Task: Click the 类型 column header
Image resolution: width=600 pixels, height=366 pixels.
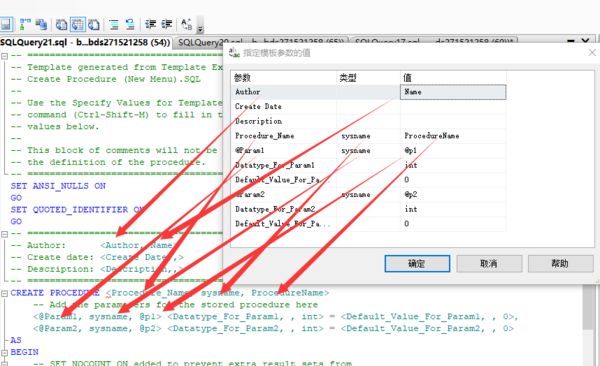Action: [368, 78]
